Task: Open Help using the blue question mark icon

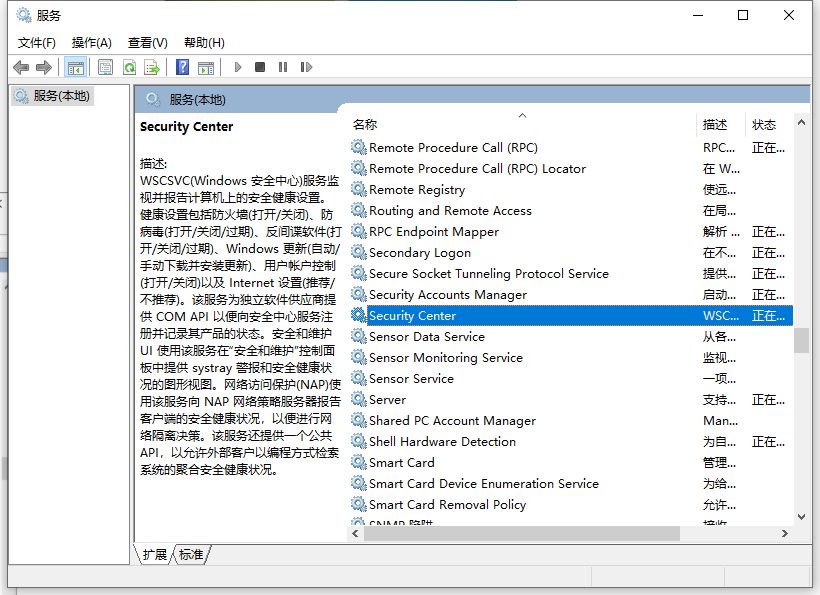Action: coord(181,66)
